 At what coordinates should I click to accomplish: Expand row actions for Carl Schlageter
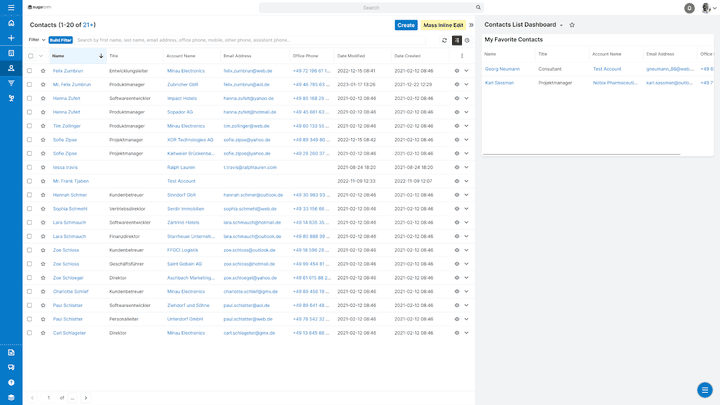tap(466, 333)
